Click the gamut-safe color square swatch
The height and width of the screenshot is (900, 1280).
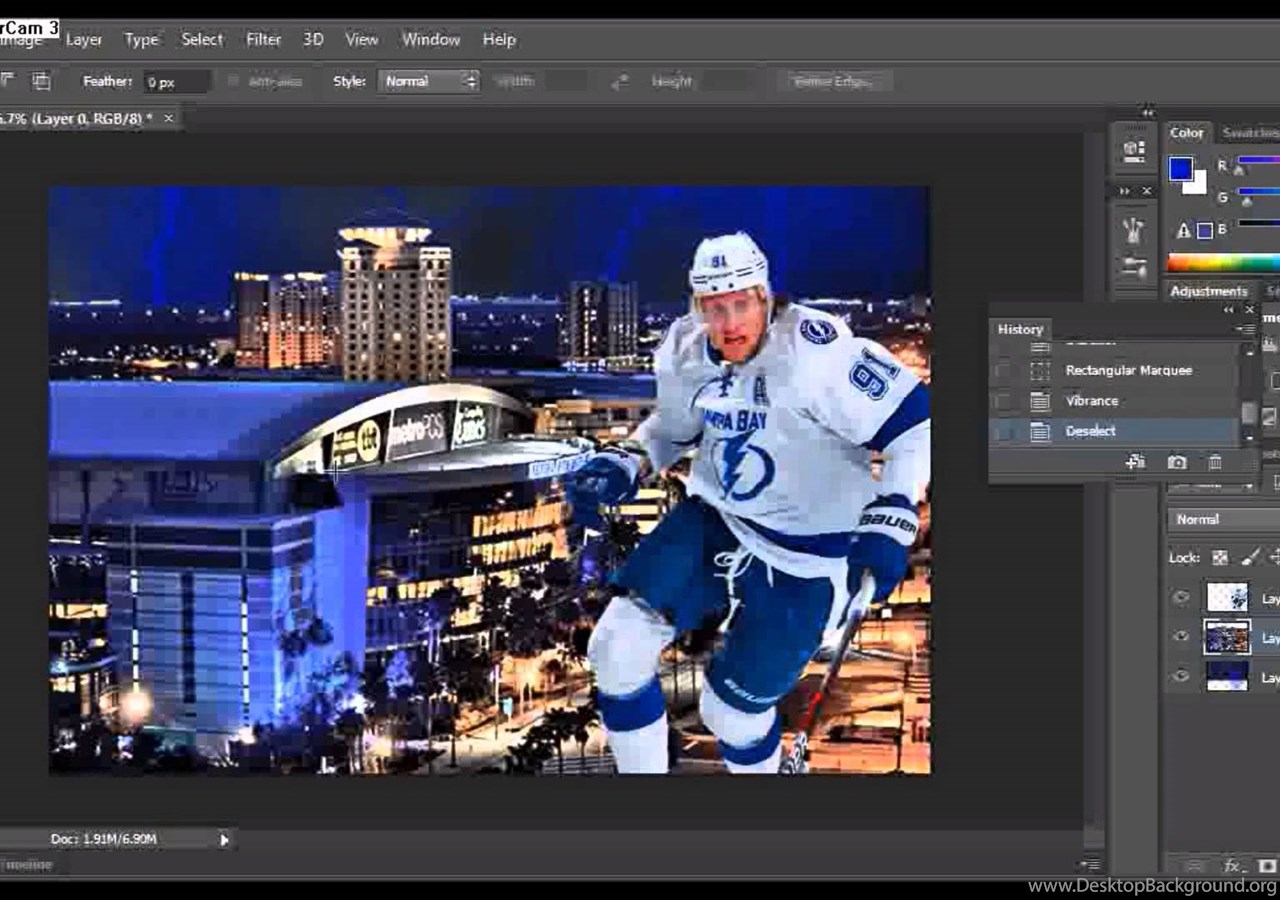(1205, 230)
